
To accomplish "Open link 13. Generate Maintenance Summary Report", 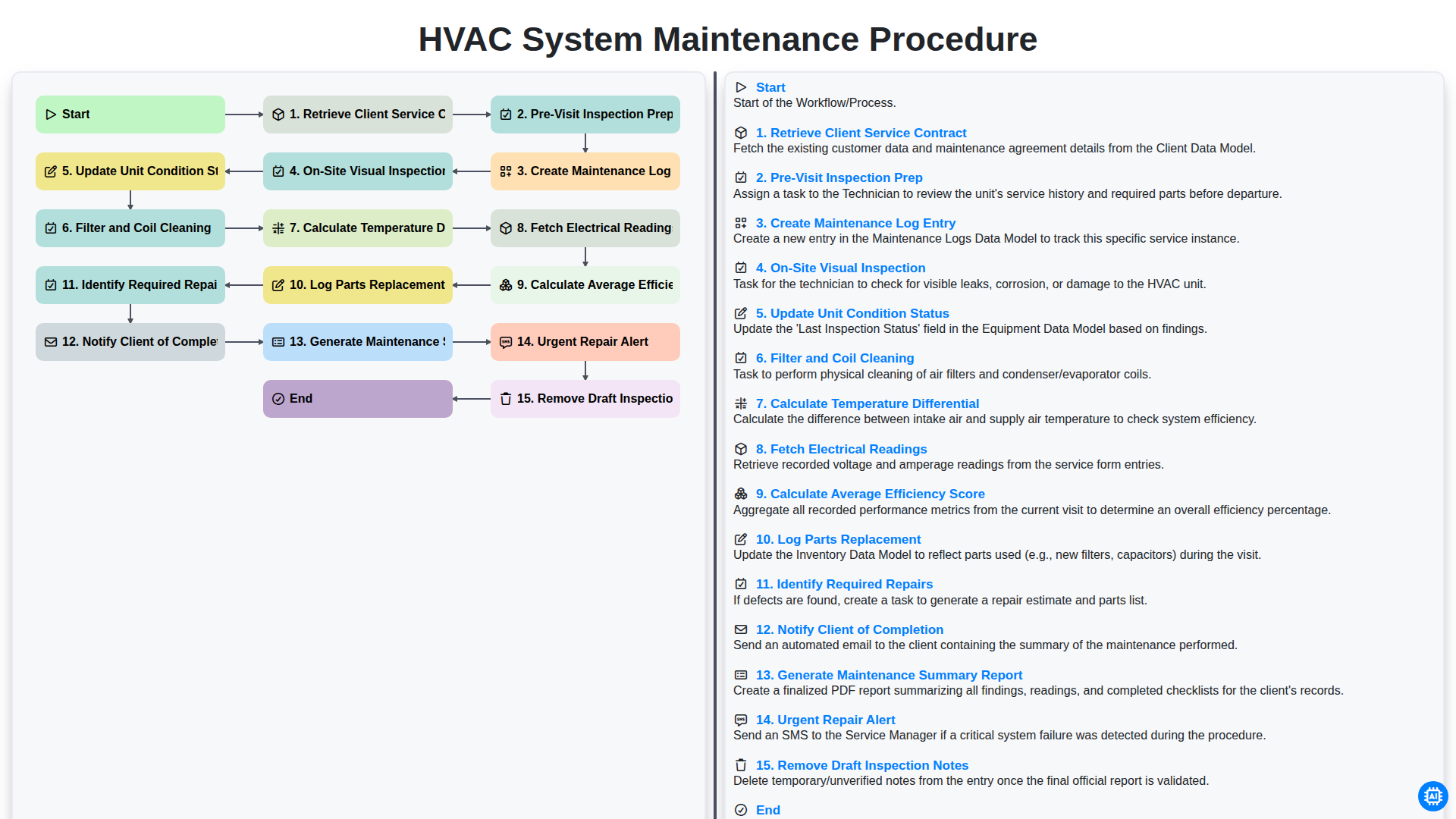I will point(889,676).
